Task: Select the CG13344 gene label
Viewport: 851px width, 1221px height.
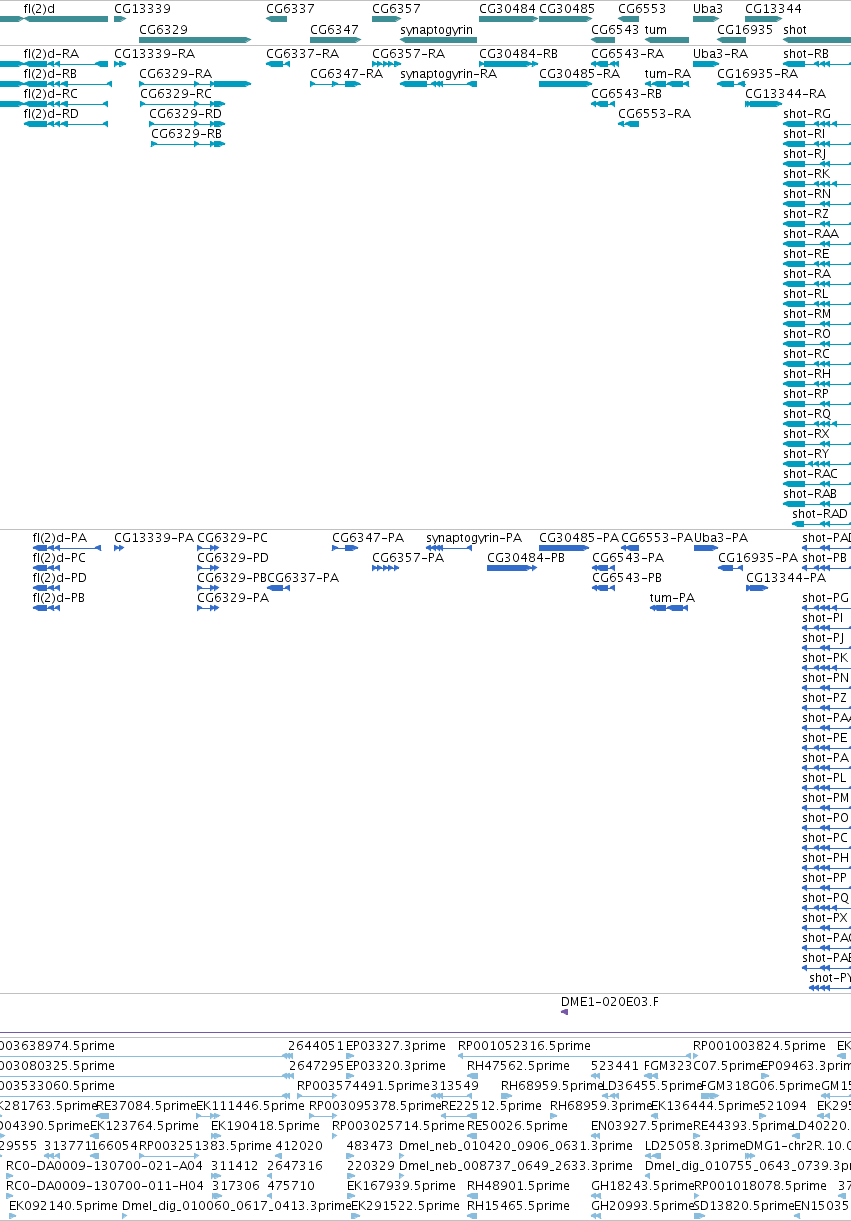Action: tap(773, 9)
